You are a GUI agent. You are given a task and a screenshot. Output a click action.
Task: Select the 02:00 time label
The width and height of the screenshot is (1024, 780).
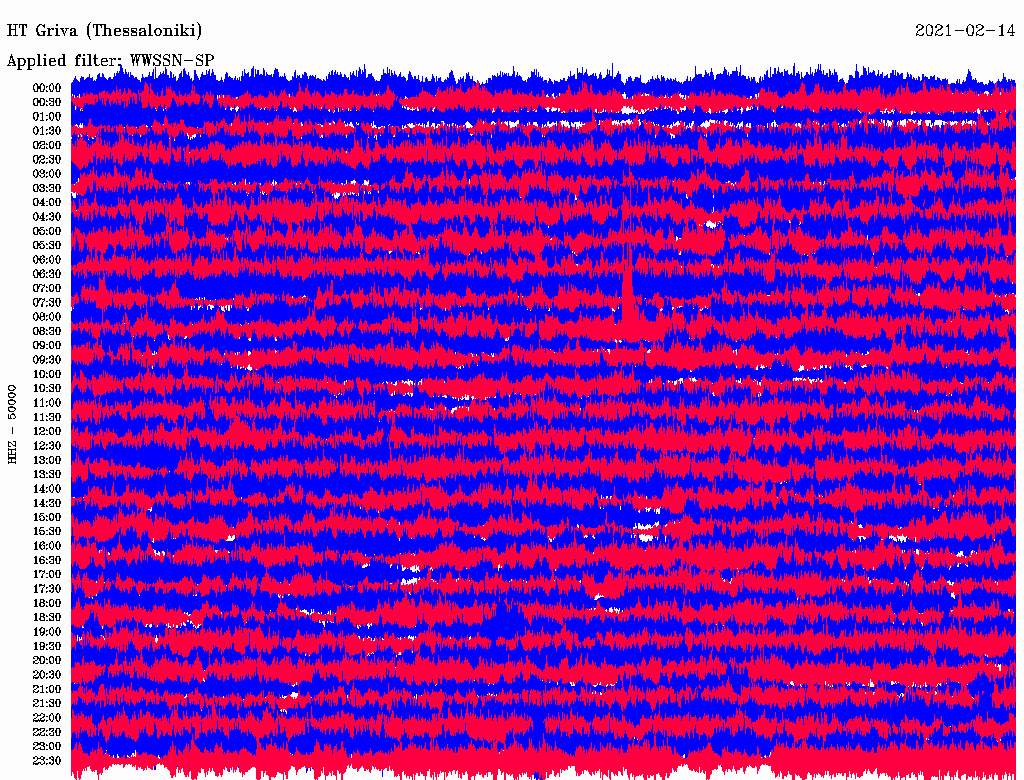pos(47,145)
